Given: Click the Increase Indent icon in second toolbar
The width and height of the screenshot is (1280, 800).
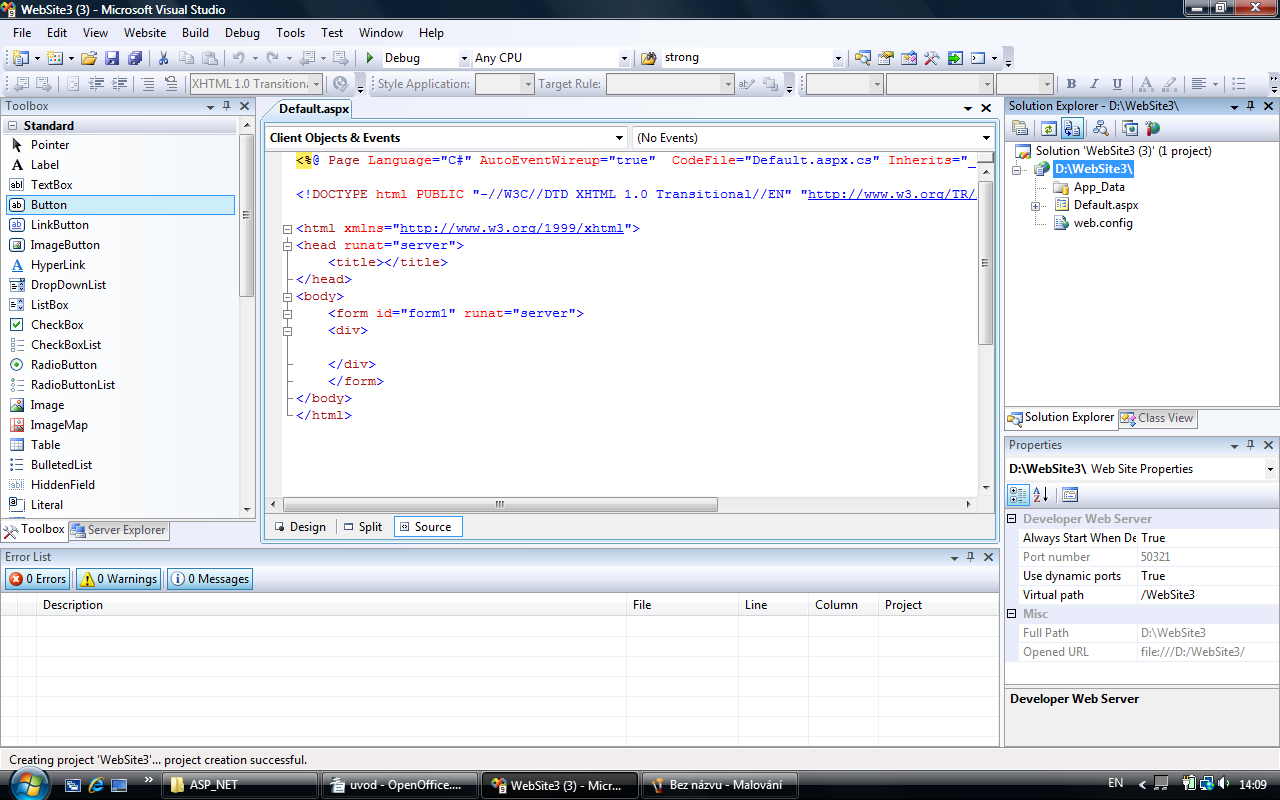Looking at the screenshot, I should pyautogui.click(x=119, y=85).
